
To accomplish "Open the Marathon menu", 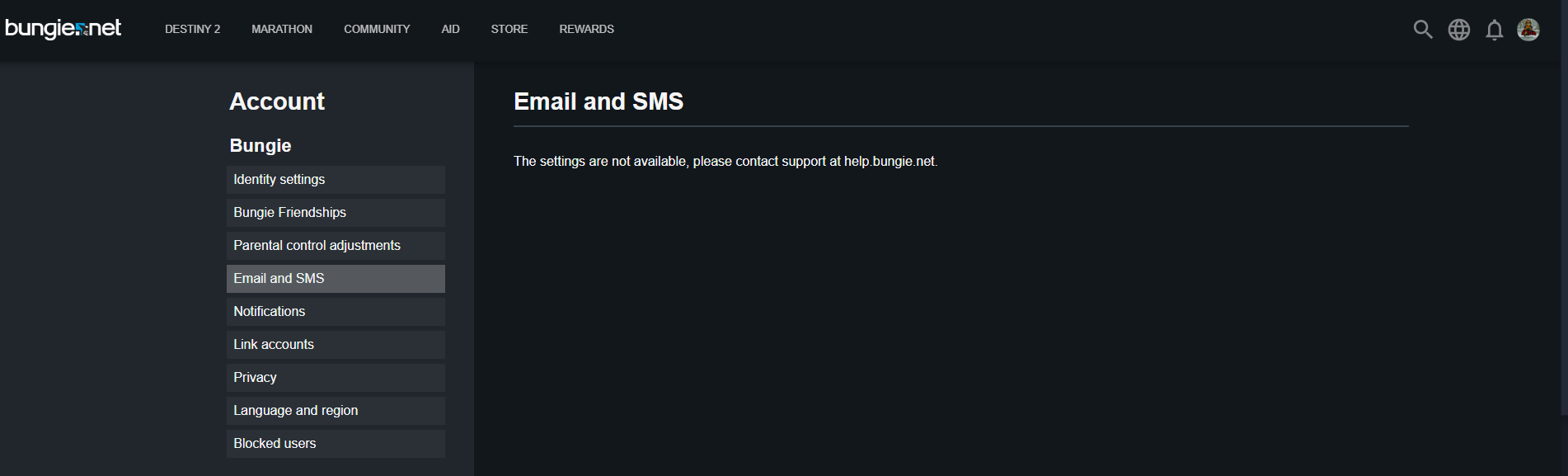I will coord(282,29).
